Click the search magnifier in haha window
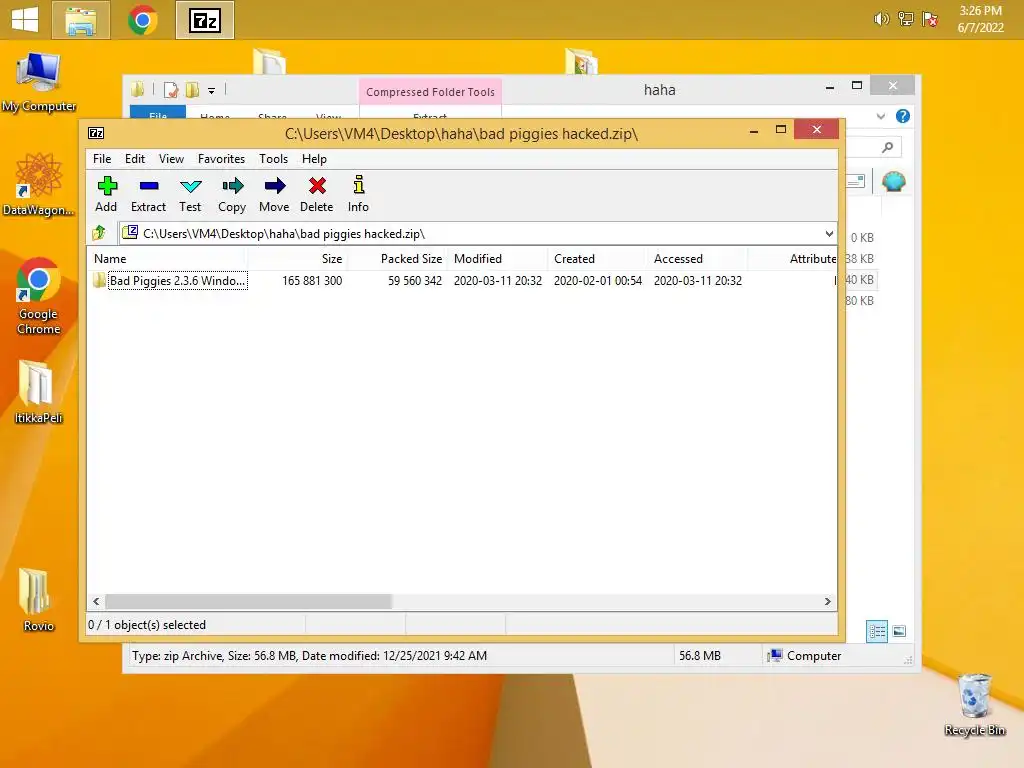 point(887,147)
